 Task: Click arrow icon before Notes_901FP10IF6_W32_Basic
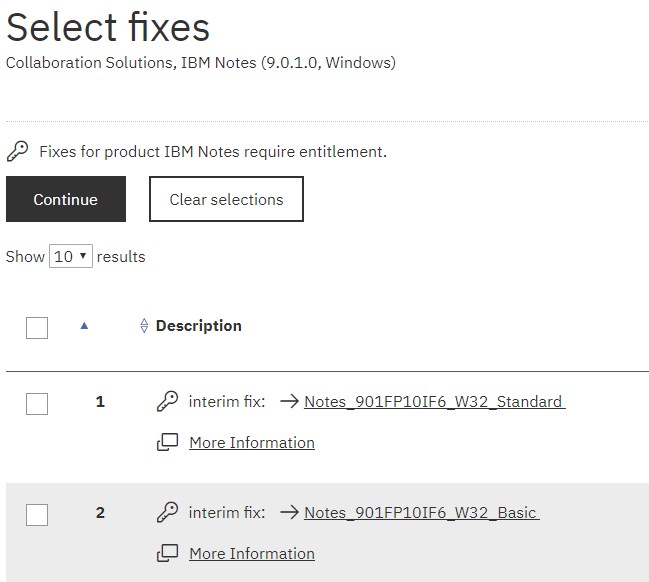click(289, 512)
